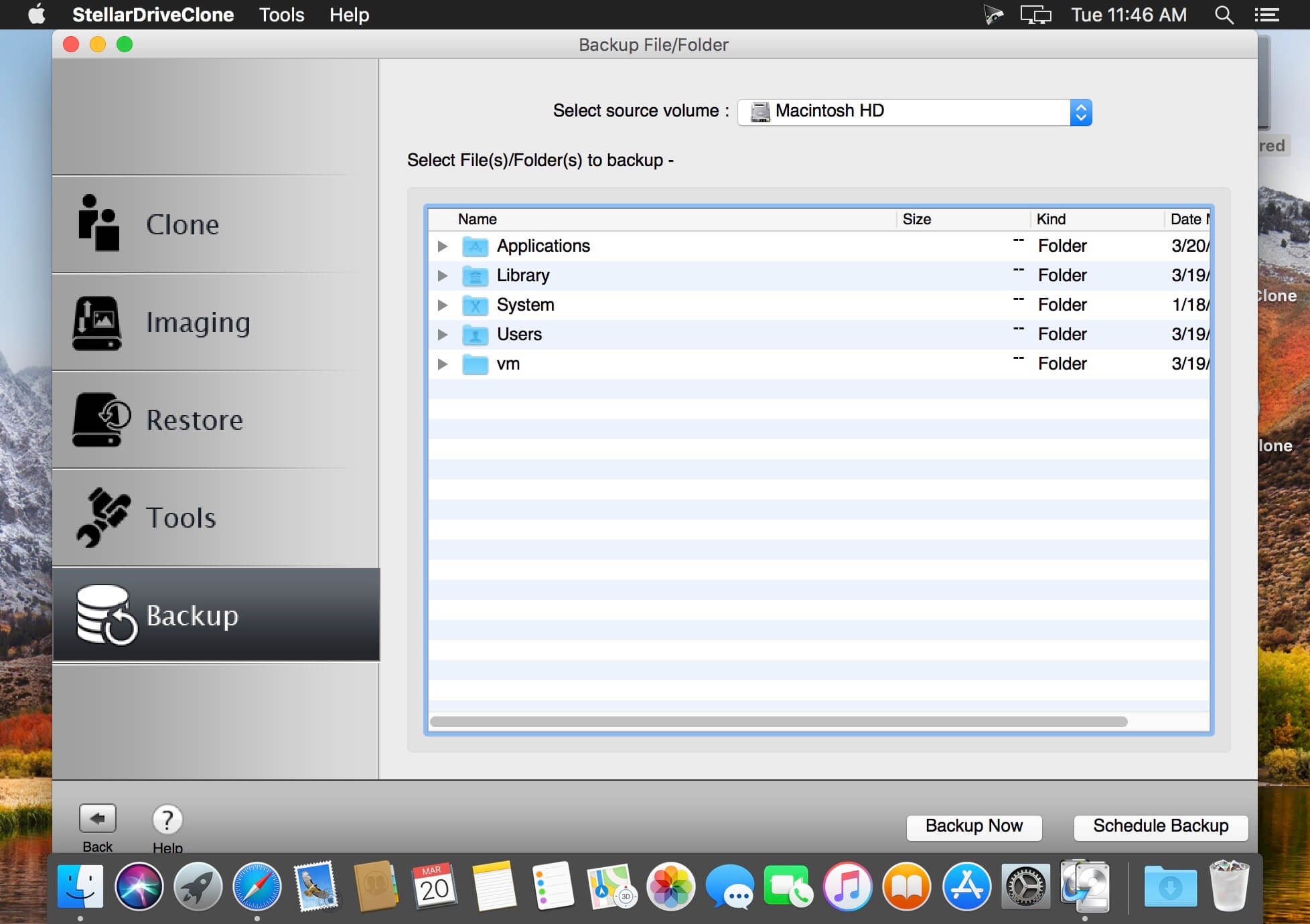
Task: Launch Siri from the Dock
Action: 139,887
